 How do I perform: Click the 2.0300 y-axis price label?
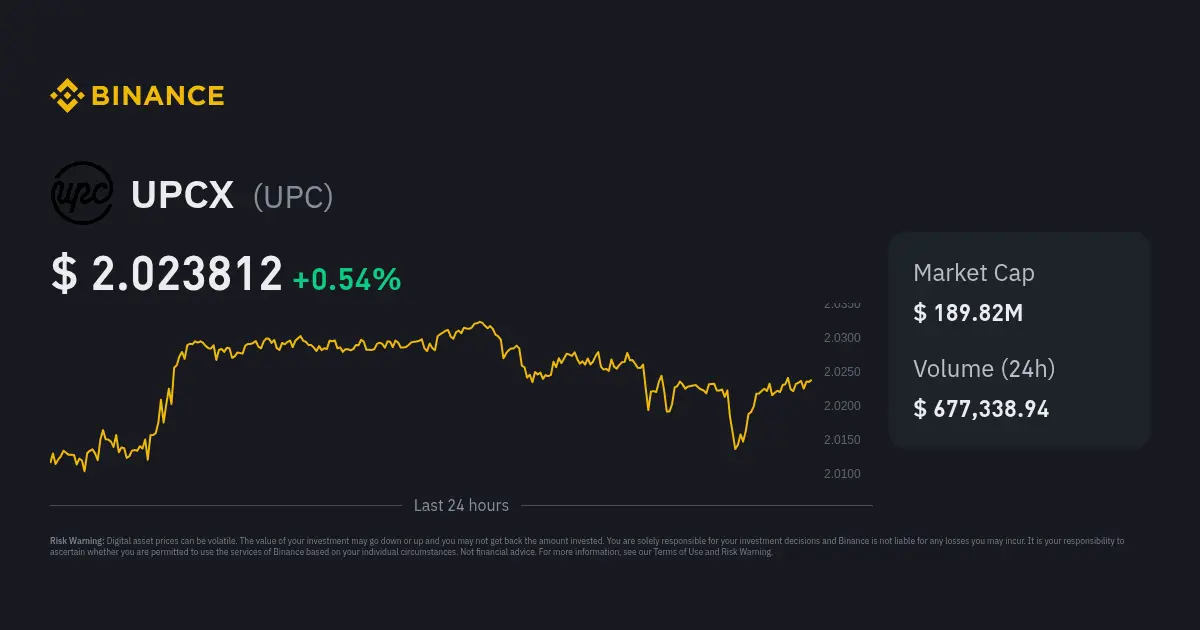coord(842,338)
